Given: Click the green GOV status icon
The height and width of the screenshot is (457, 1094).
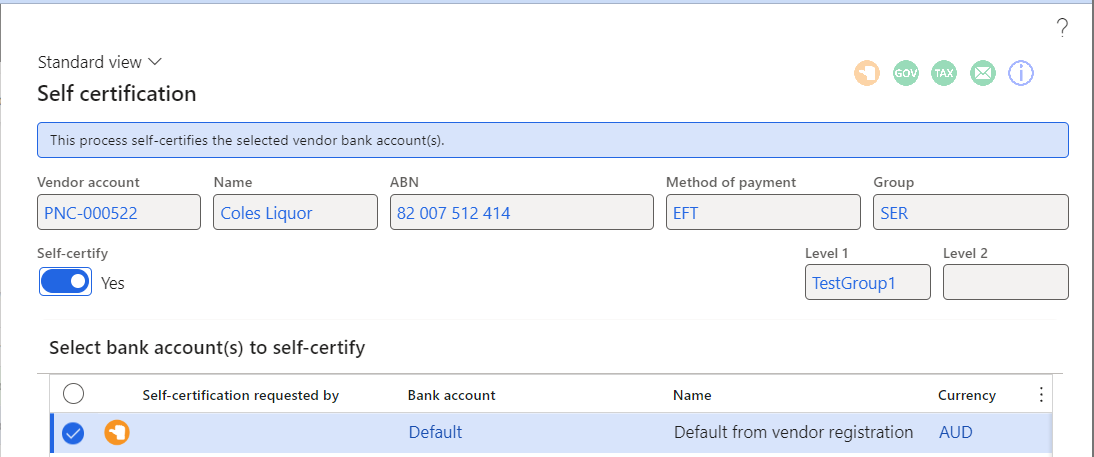Looking at the screenshot, I should coord(906,73).
